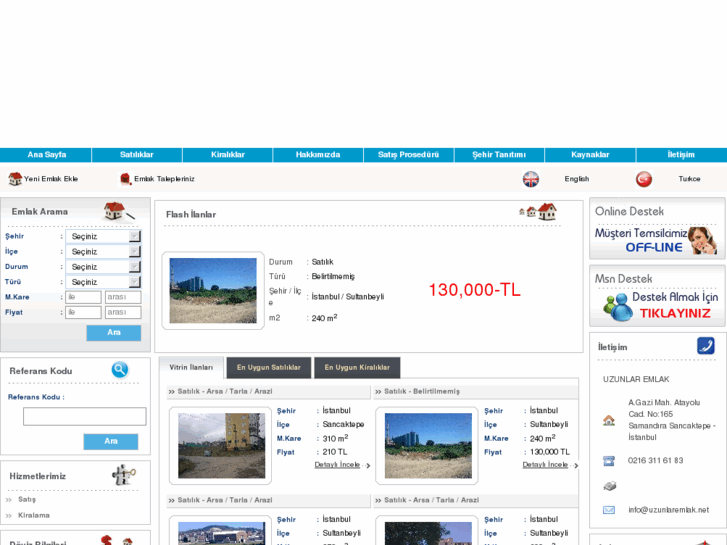Open the Sultanbeyli 130.000 TL listing photo

click(428, 446)
